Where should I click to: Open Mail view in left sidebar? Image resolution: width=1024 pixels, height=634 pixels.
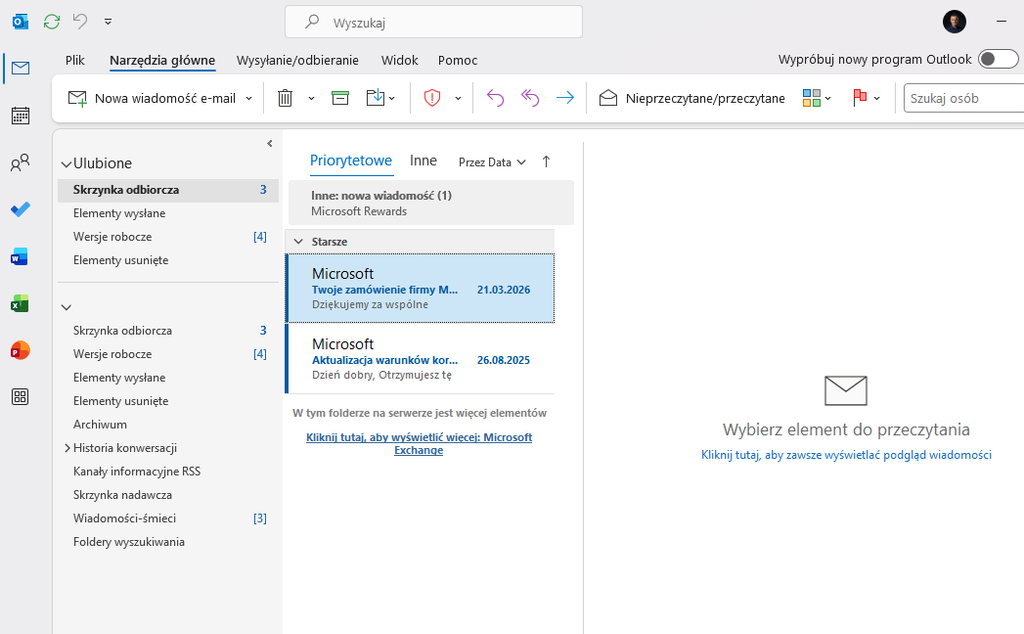(20, 68)
